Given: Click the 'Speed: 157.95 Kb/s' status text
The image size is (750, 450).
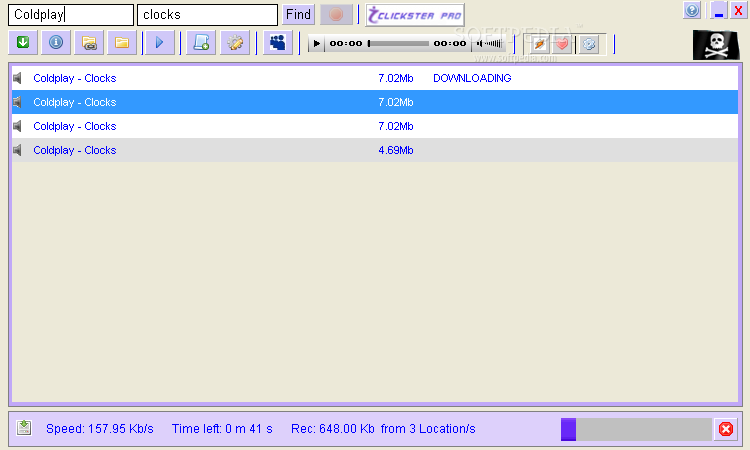Looking at the screenshot, I should tap(99, 428).
